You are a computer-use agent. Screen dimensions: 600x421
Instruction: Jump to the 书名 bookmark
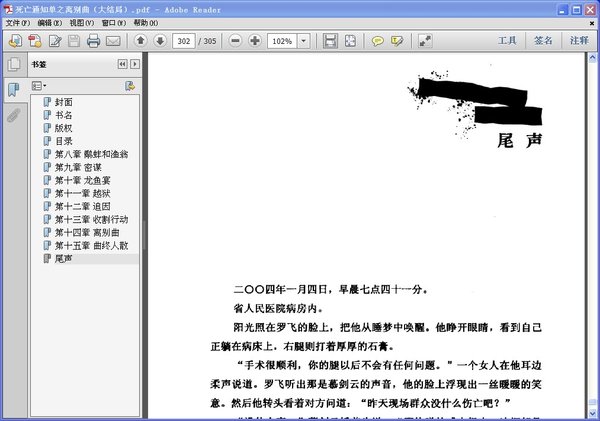[64, 115]
